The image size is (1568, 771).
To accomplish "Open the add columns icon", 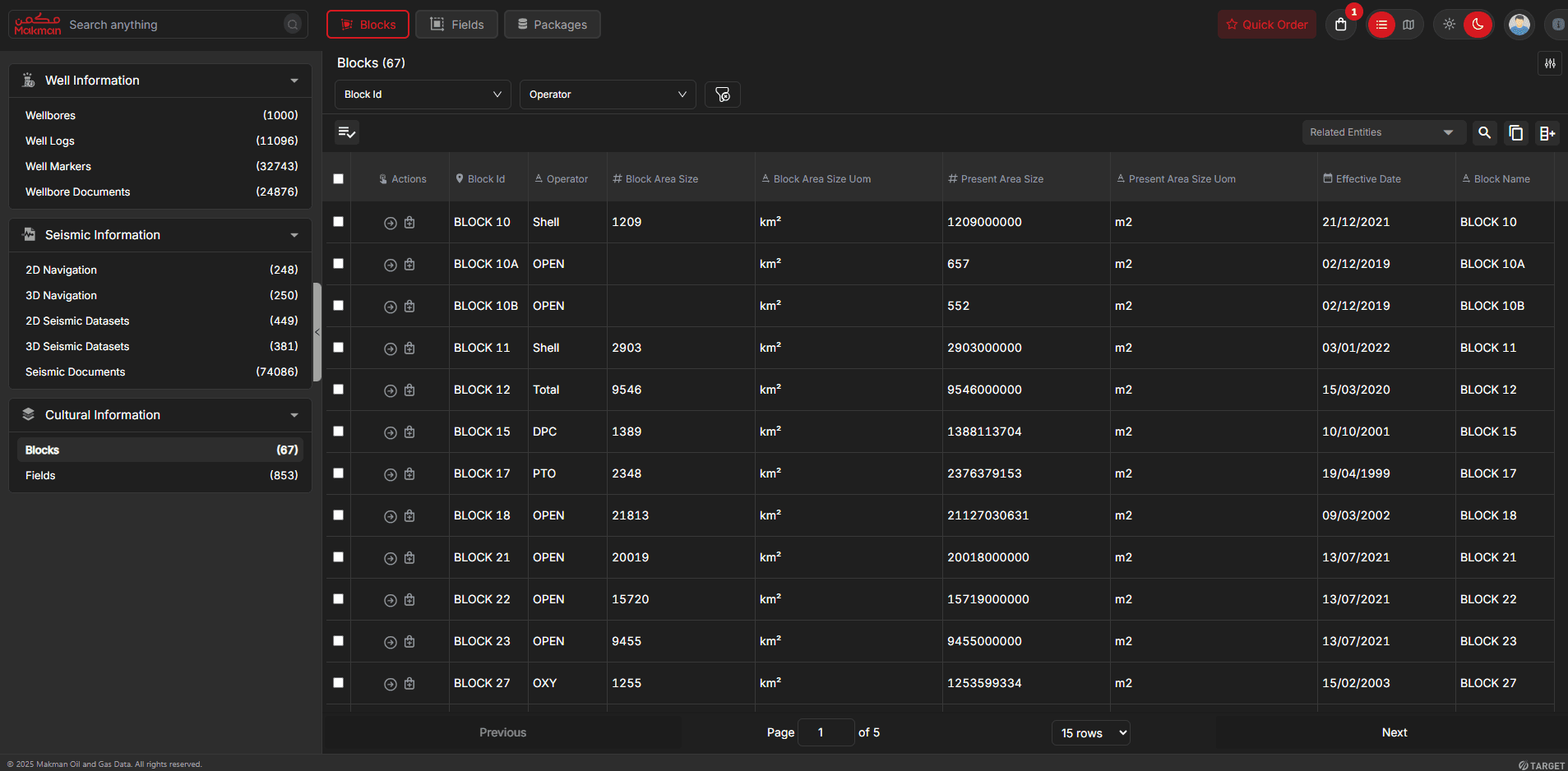I will (1547, 132).
